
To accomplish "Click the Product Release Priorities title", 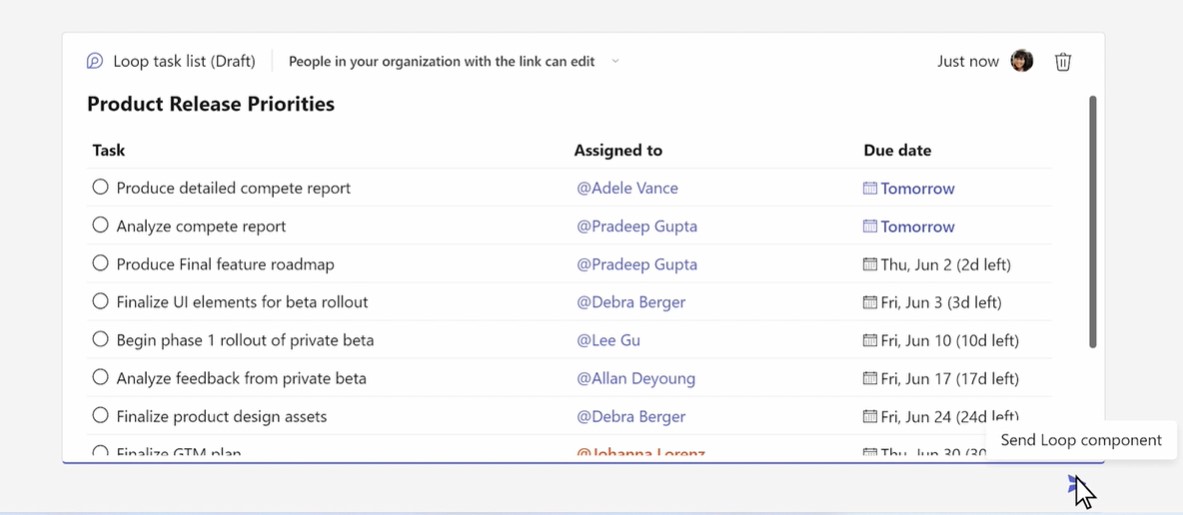I will pos(211,104).
